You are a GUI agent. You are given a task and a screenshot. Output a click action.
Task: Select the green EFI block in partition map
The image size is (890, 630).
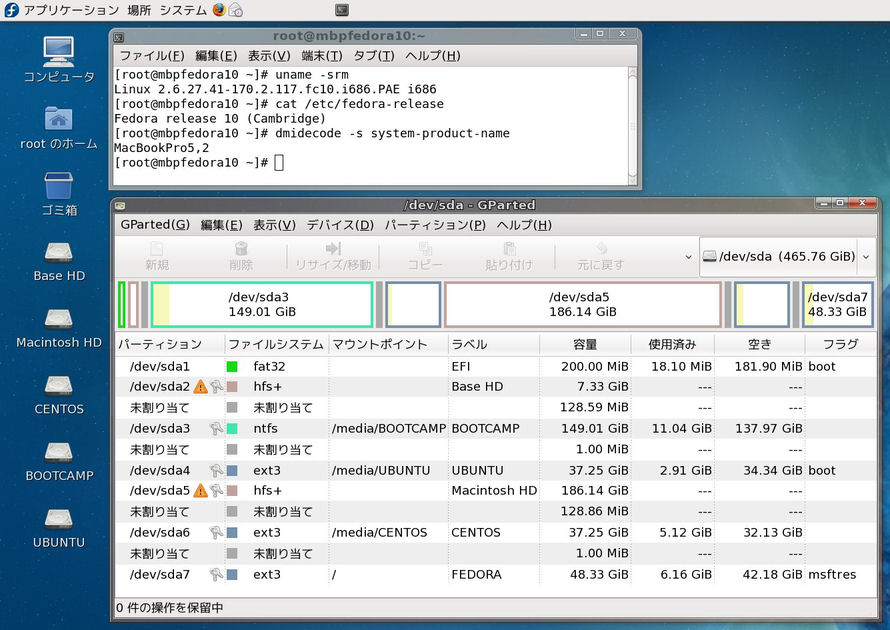pos(121,304)
